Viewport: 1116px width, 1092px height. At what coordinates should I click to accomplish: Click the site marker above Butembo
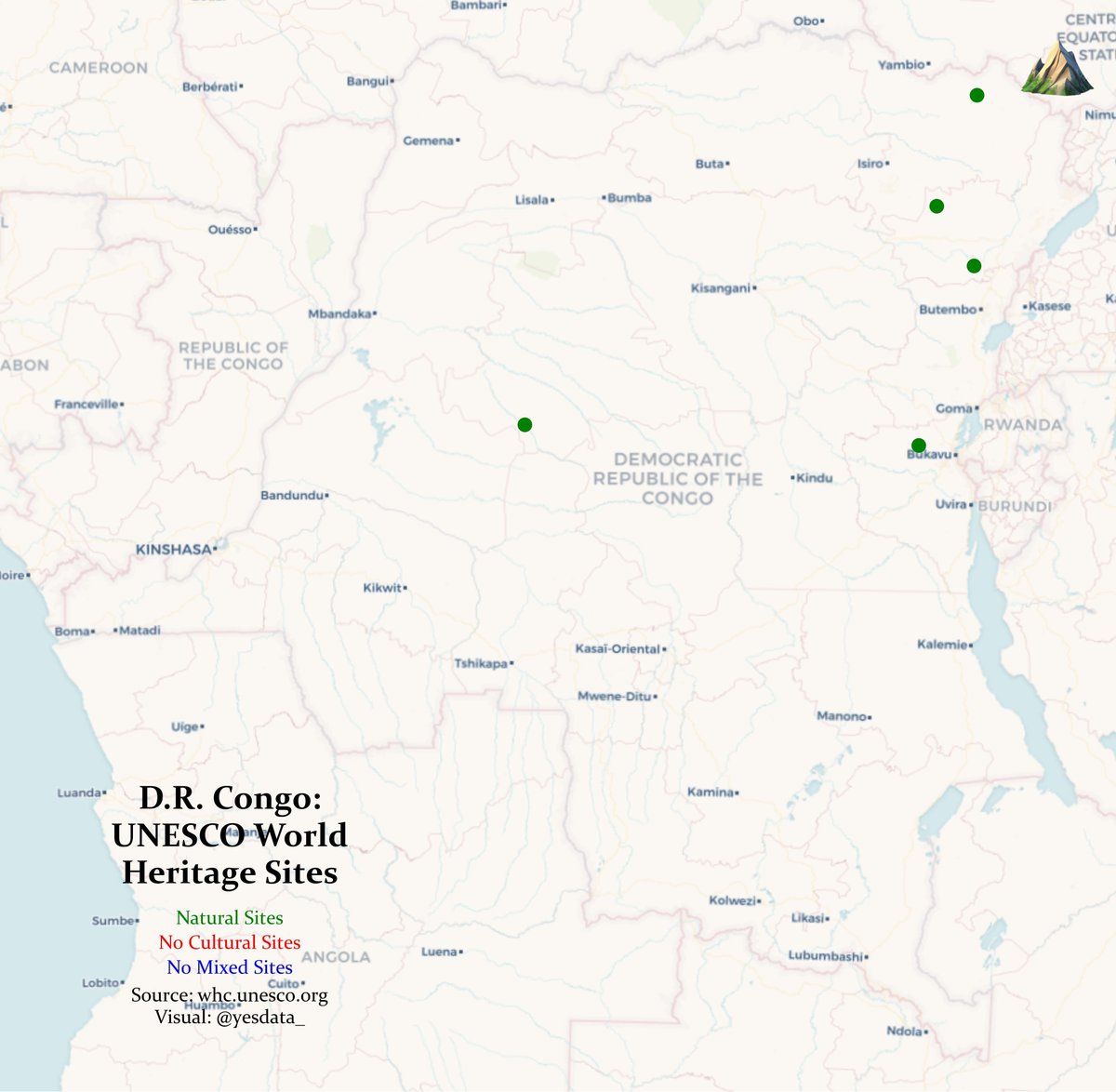point(973,265)
